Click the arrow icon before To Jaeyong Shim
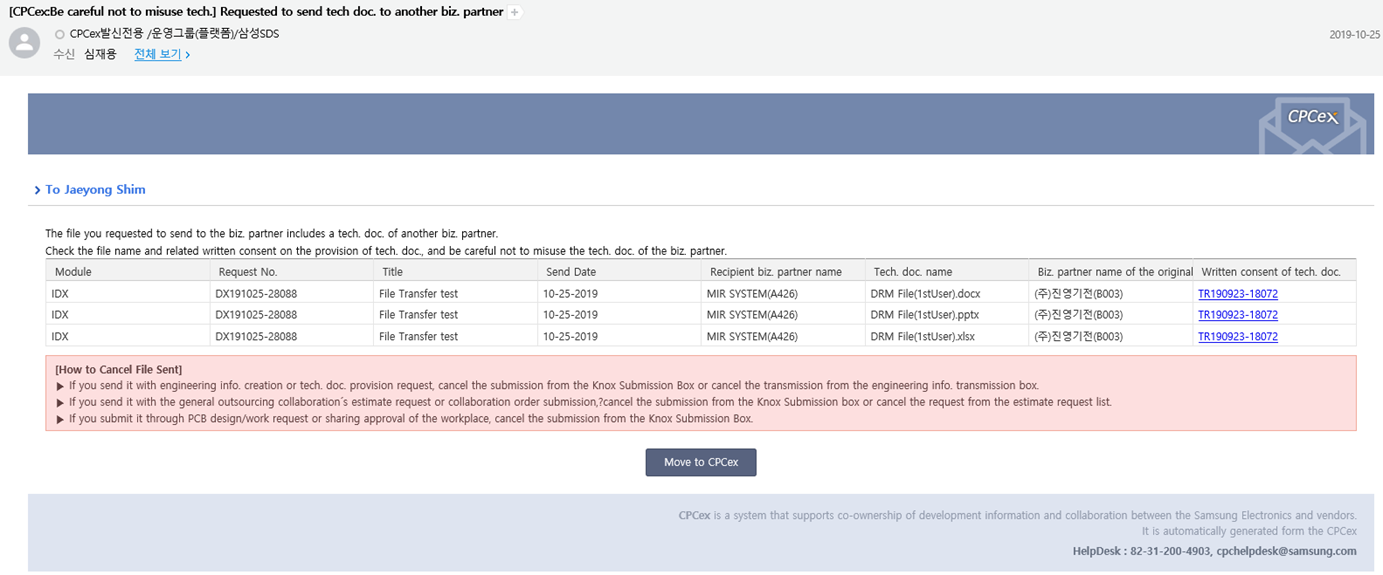 (x=37, y=190)
